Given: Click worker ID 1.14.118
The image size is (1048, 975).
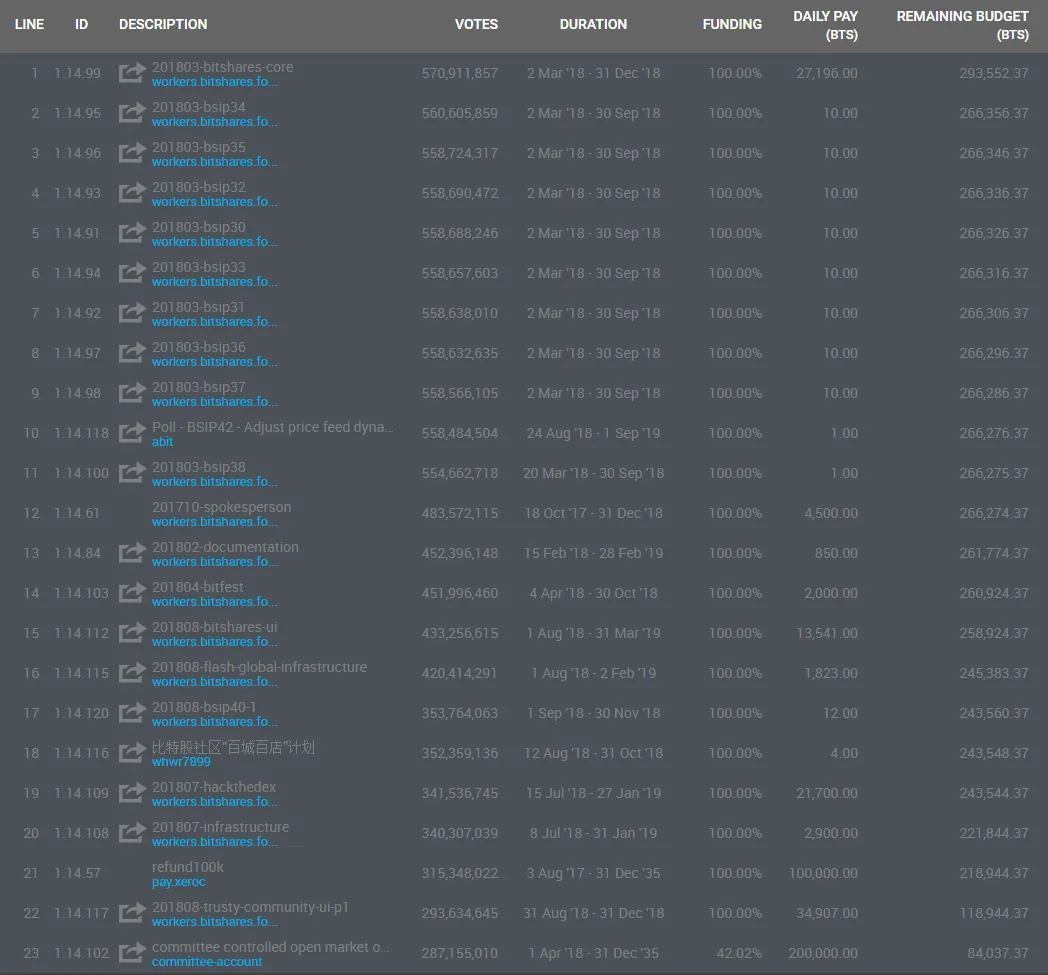Looking at the screenshot, I should 82,433.
